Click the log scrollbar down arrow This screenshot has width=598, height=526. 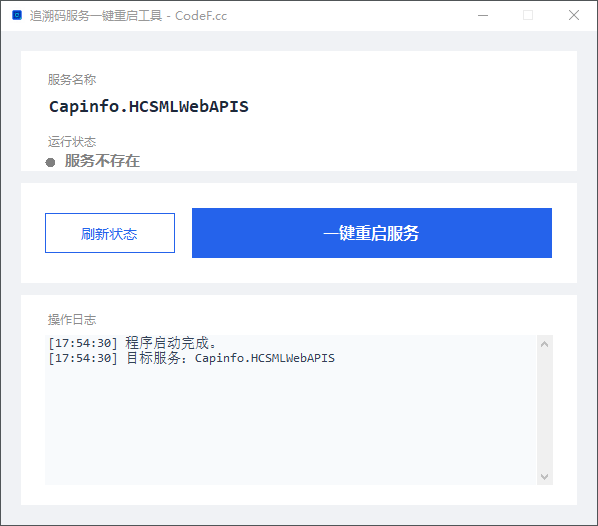[x=545, y=477]
